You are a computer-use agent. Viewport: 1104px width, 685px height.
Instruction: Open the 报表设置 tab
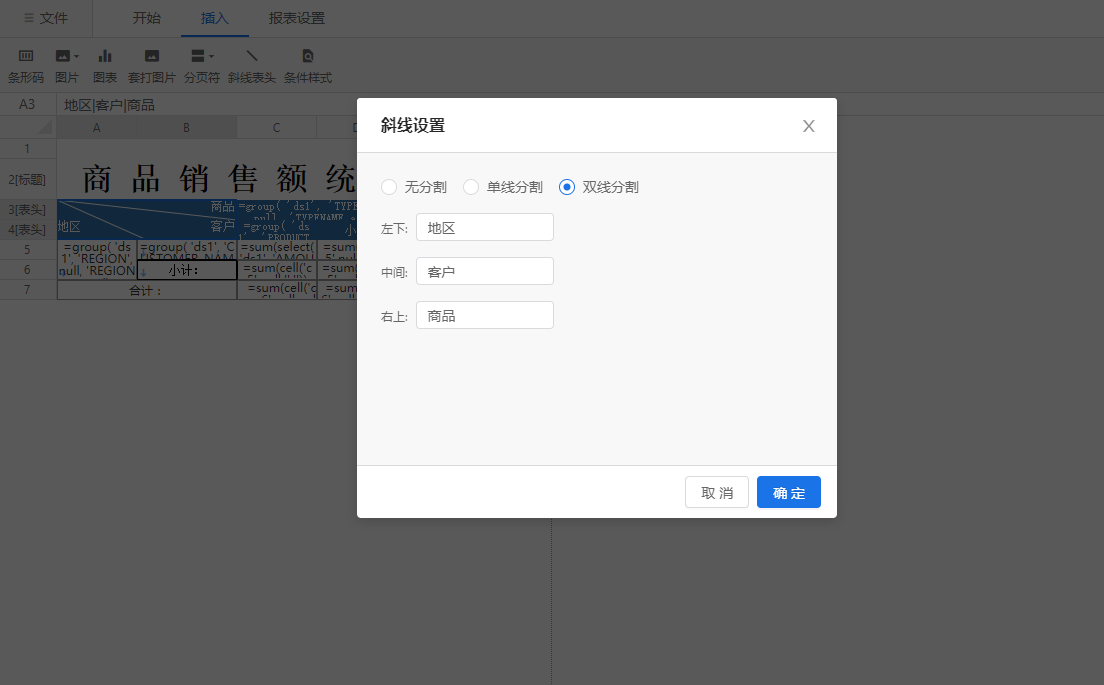[x=296, y=18]
